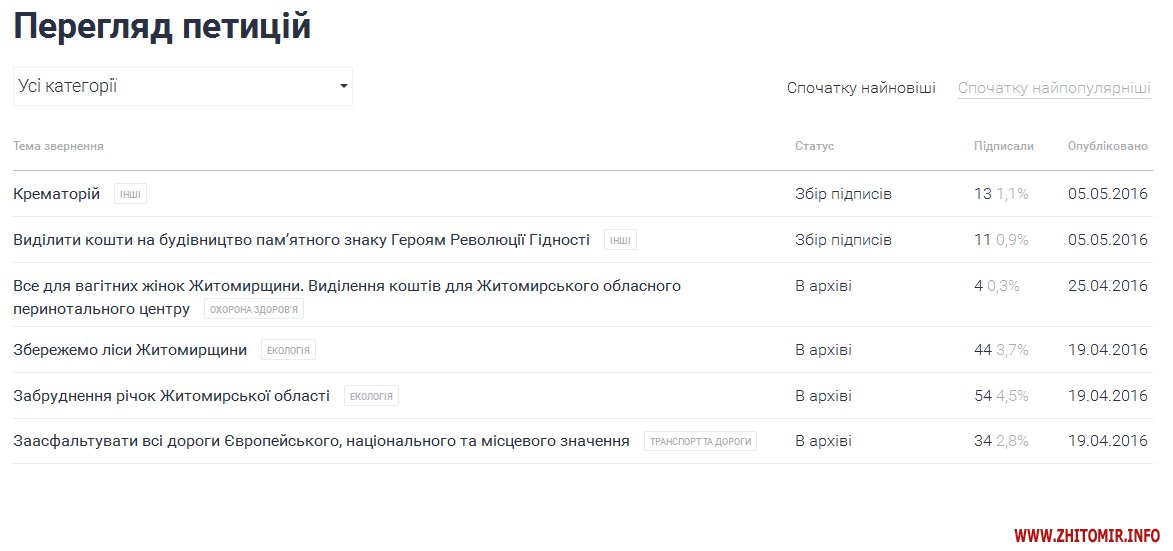Sort by Спочатку найпопулярніші
1173x551 pixels.
tap(1054, 88)
